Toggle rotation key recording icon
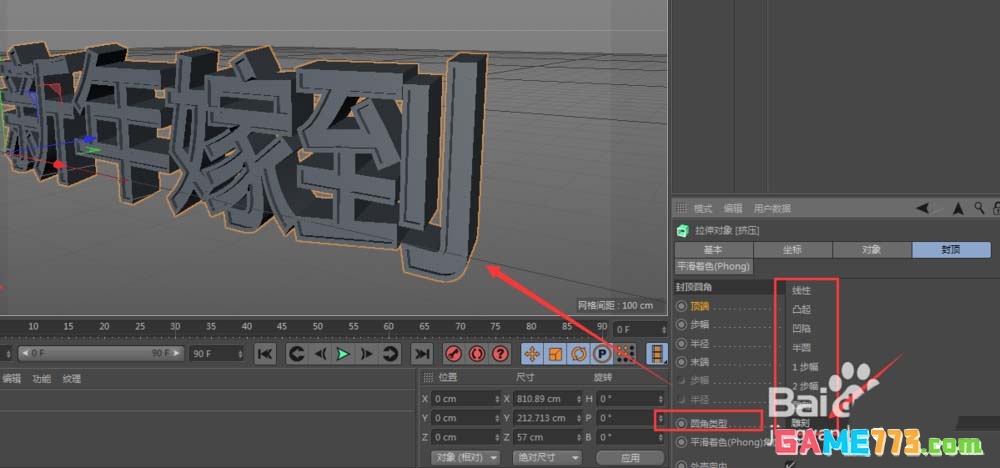Screen dimensions: 1000x468 [x=579, y=354]
